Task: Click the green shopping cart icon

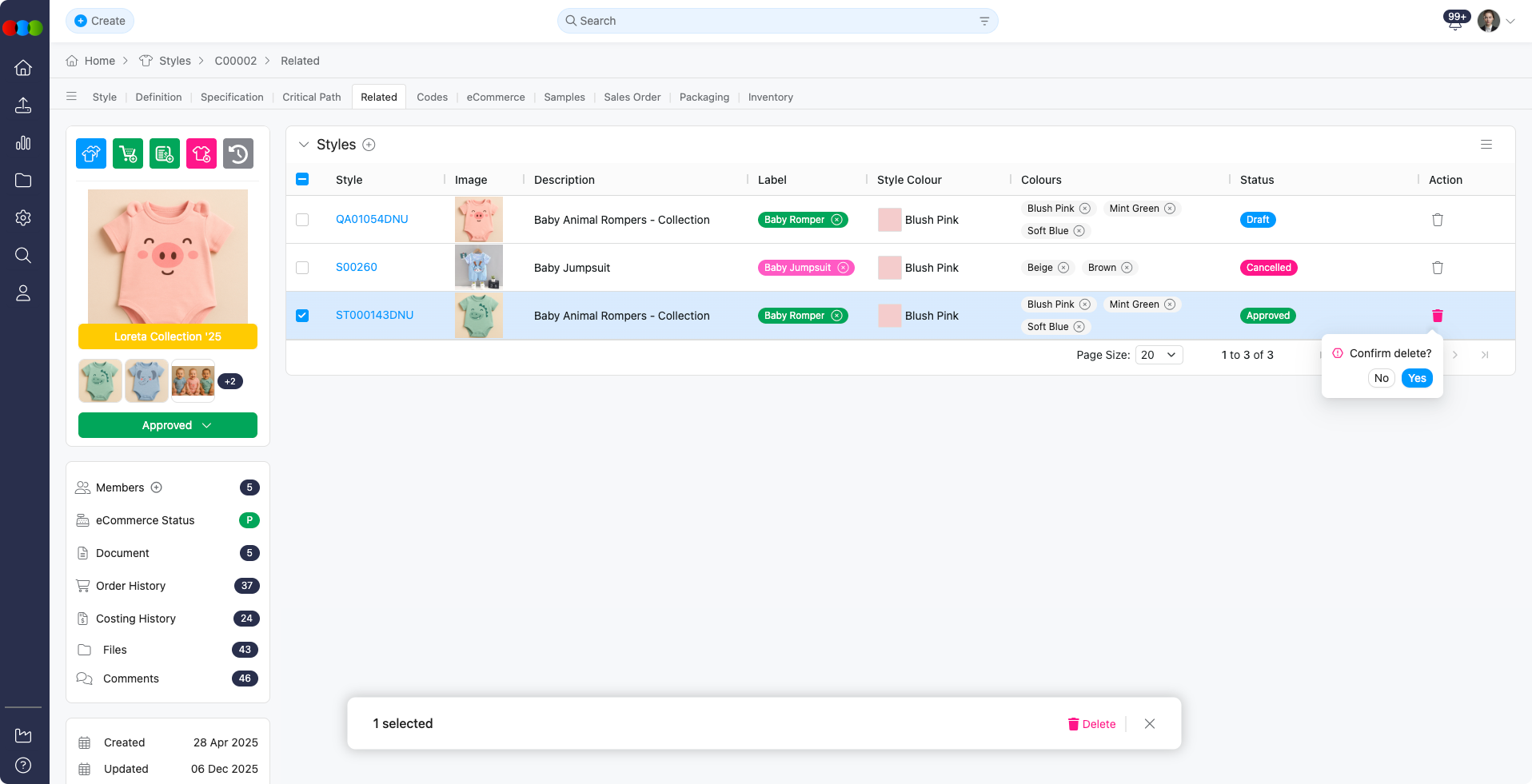Action: point(128,153)
